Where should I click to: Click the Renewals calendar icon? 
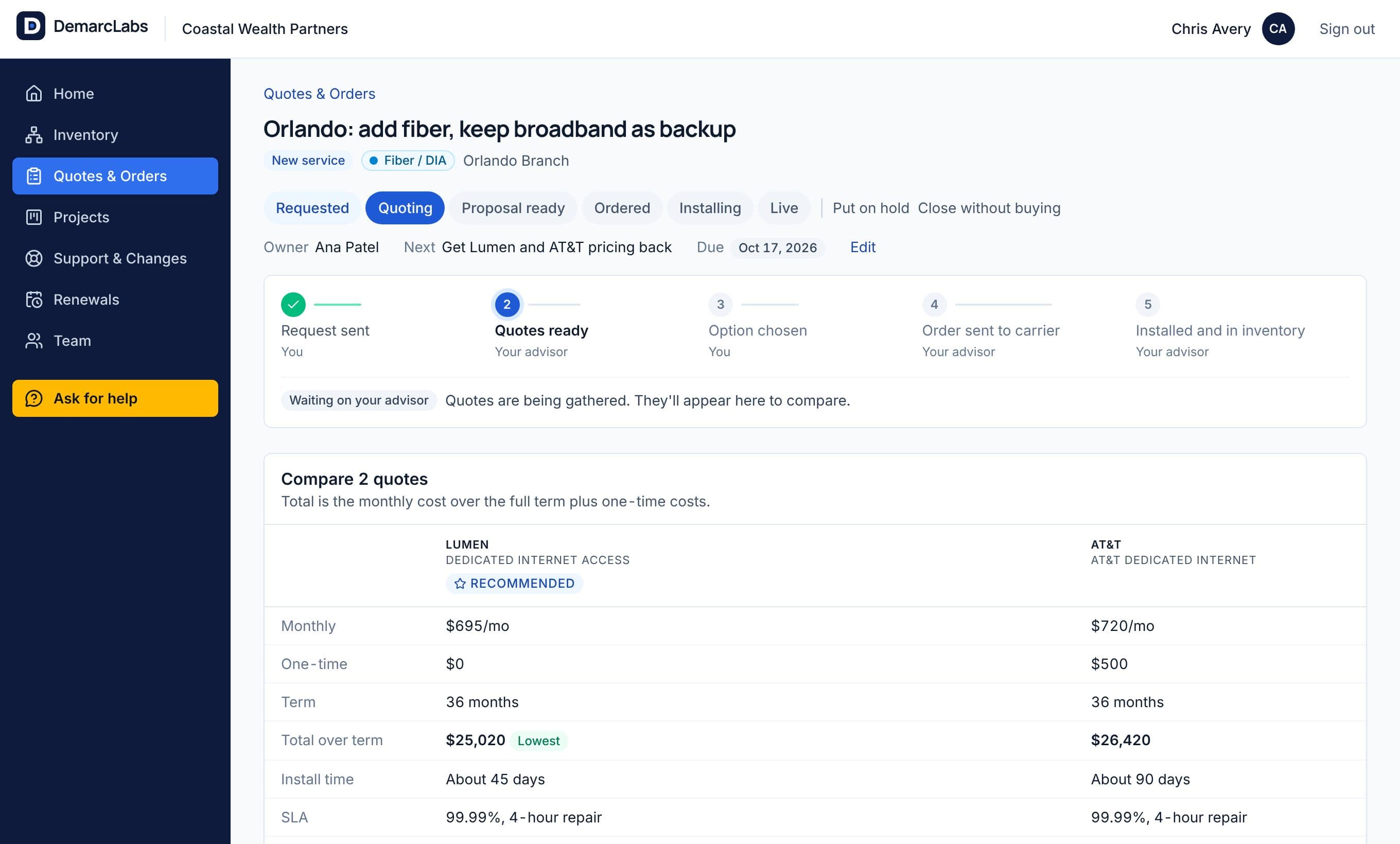34,300
